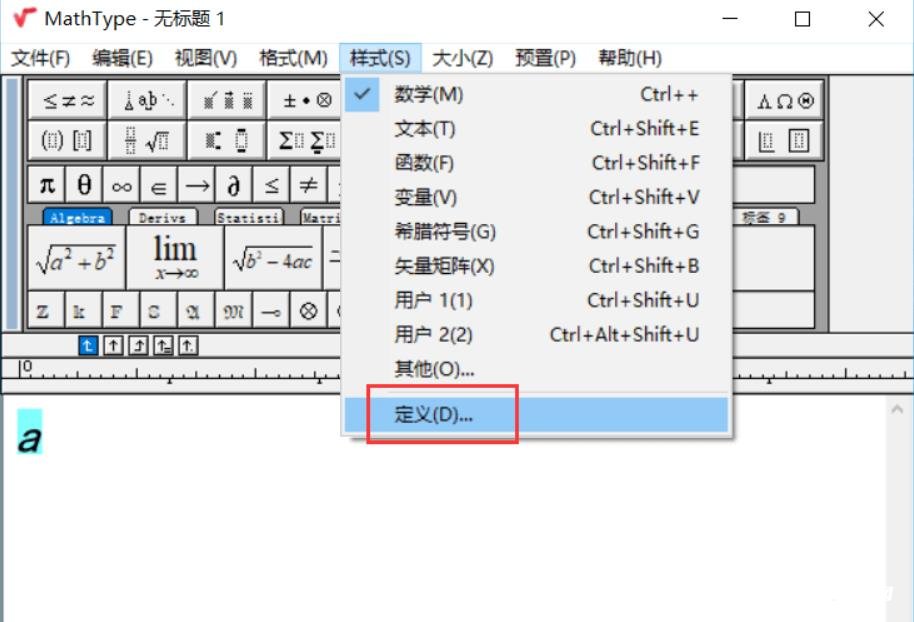
Task: Open the summation templates palette
Action: coord(305,139)
